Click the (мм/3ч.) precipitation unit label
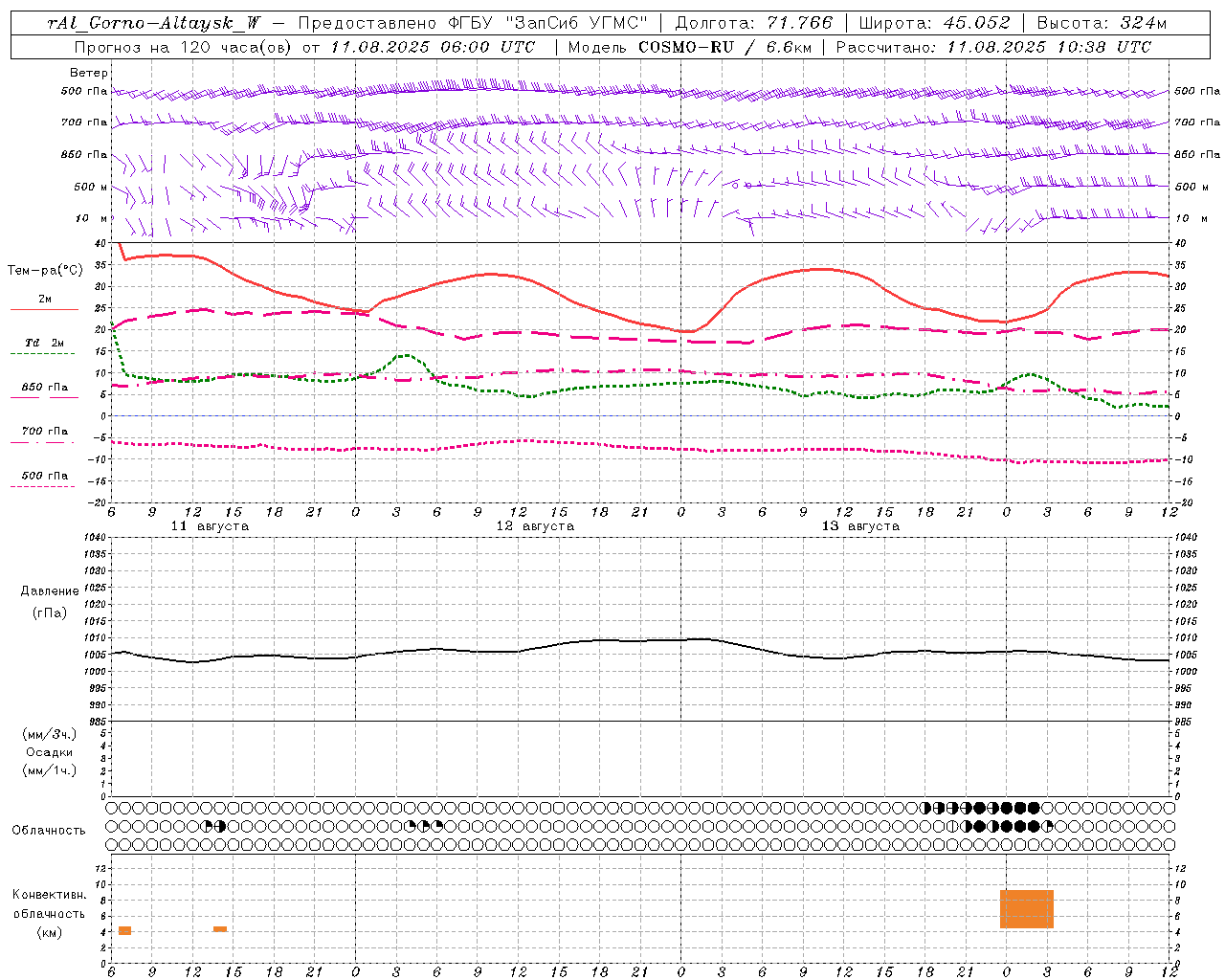The height and width of the screenshot is (980, 1225). 50,734
